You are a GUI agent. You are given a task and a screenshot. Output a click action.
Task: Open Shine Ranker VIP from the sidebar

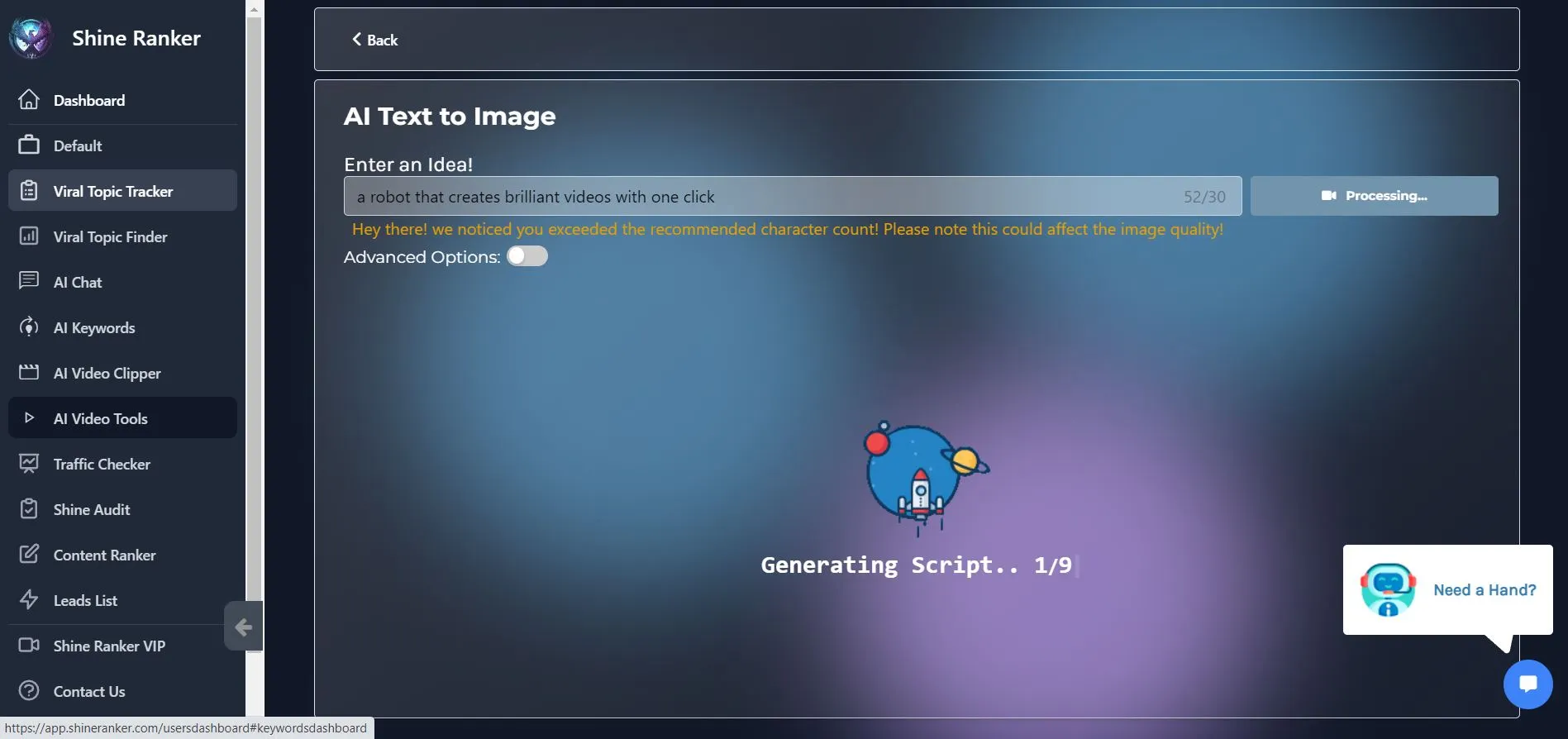pos(122,646)
